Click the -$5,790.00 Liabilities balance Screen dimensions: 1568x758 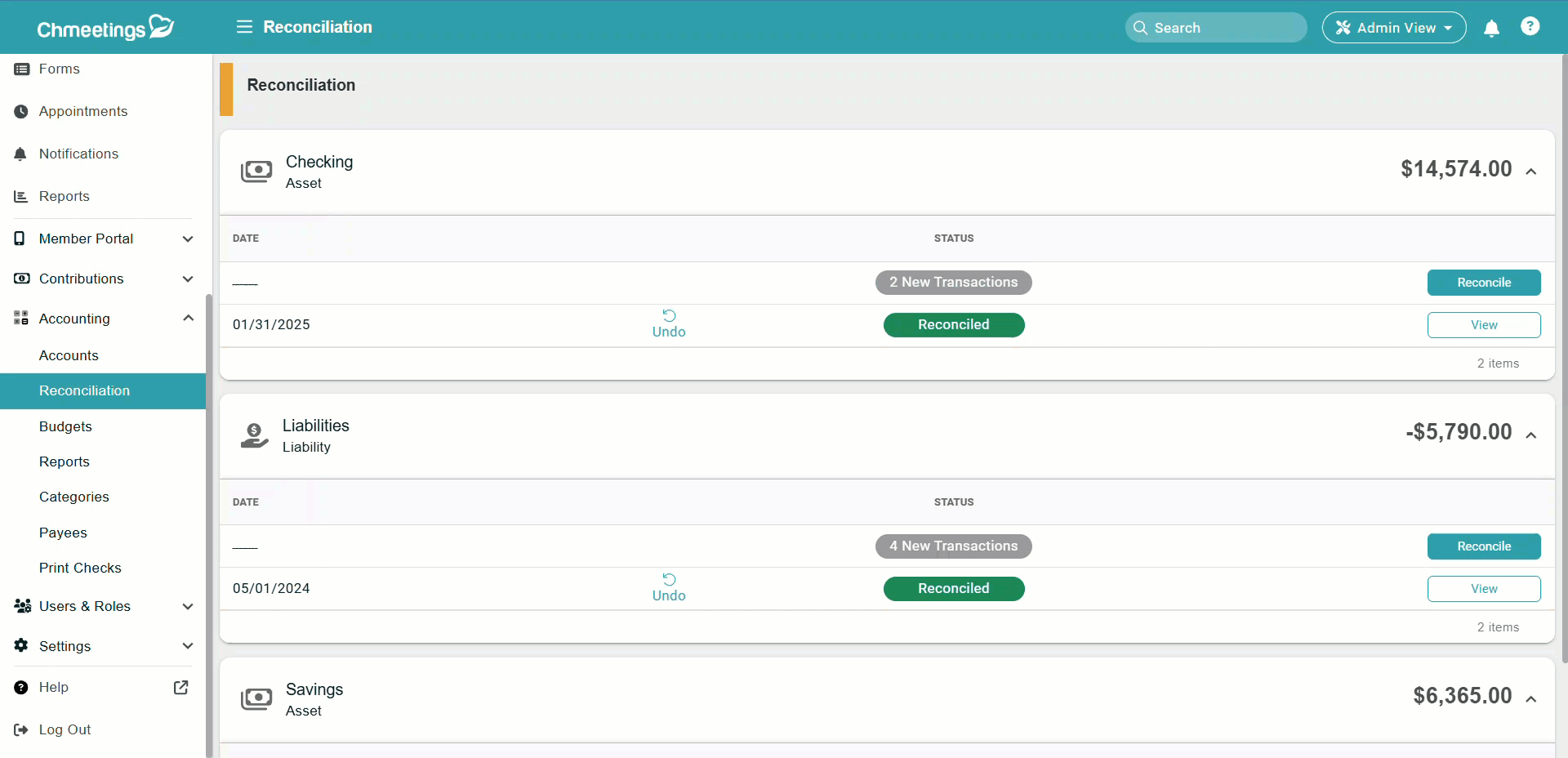[x=1459, y=432]
